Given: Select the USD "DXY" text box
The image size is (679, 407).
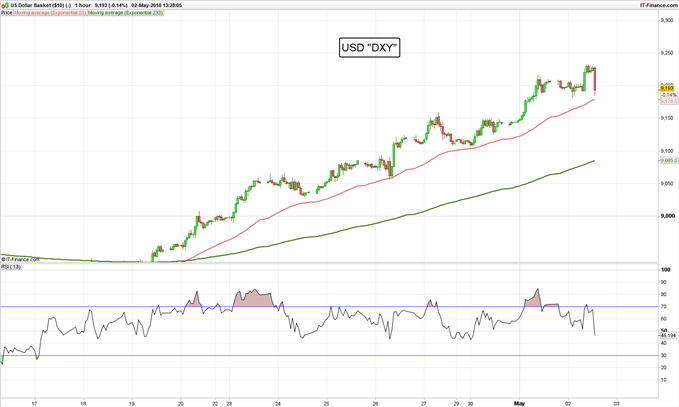Looking at the screenshot, I should click(x=369, y=48).
